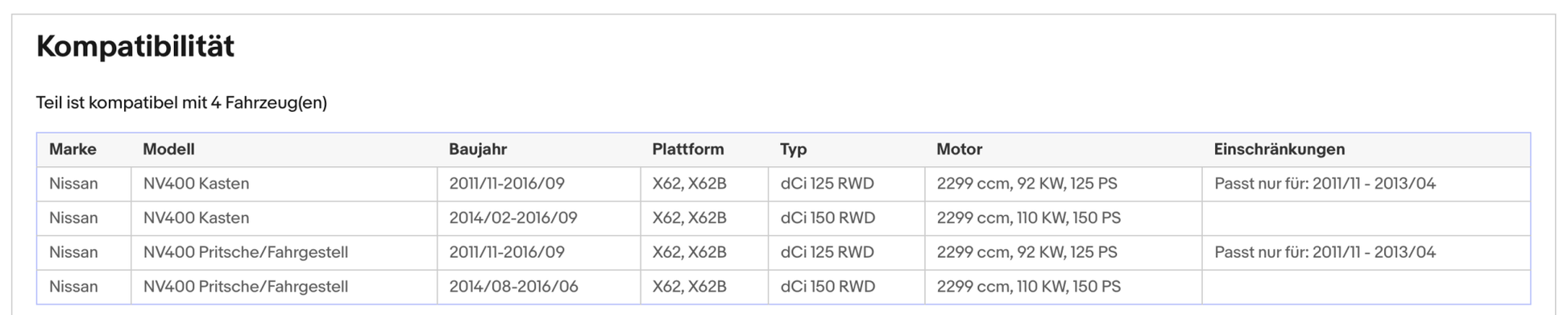Click the Marke column header
1568x315 pixels.
coord(73,149)
